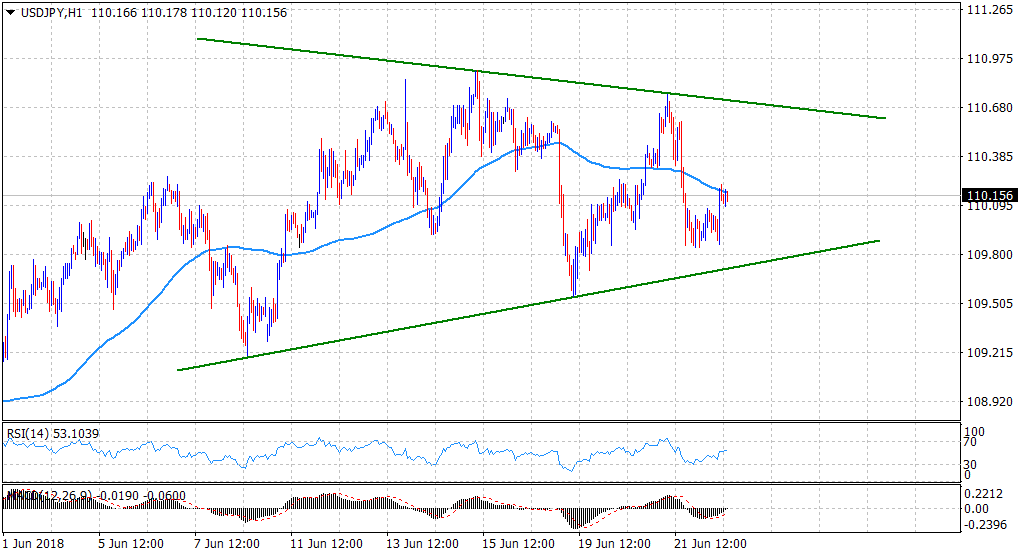This screenshot has width=1020, height=556.
Task: Click the 15 Jun 12:00 time label
Action: click(x=520, y=544)
